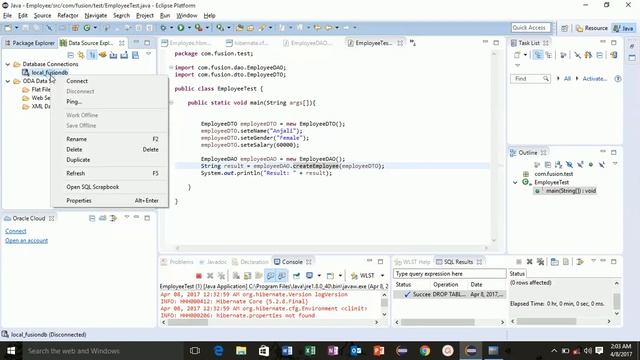
Task: Click the Task List Find field
Action: coord(530,79)
